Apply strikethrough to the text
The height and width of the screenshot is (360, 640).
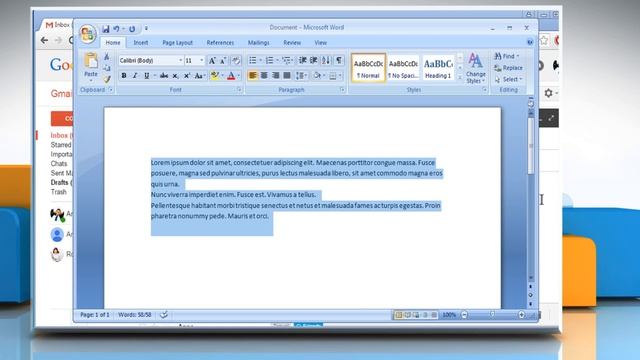(x=164, y=76)
